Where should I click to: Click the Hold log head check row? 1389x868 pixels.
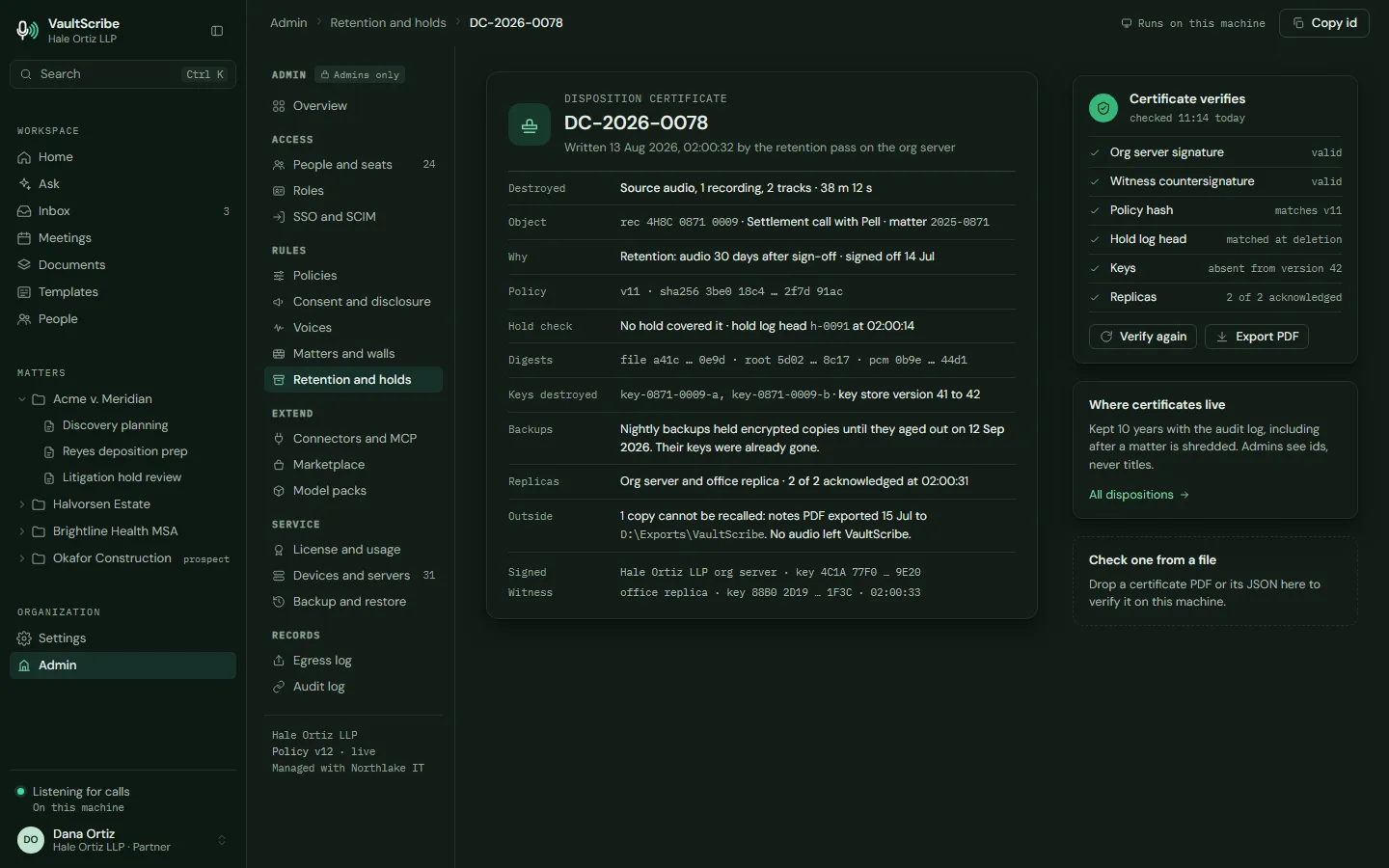[1215, 239]
